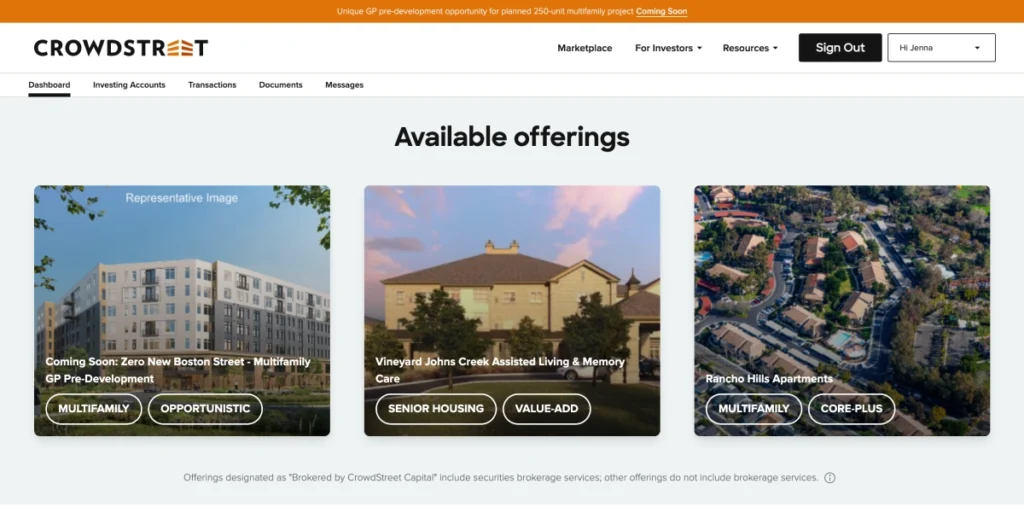View the Messages tab
The height and width of the screenshot is (507, 1024).
pos(344,85)
